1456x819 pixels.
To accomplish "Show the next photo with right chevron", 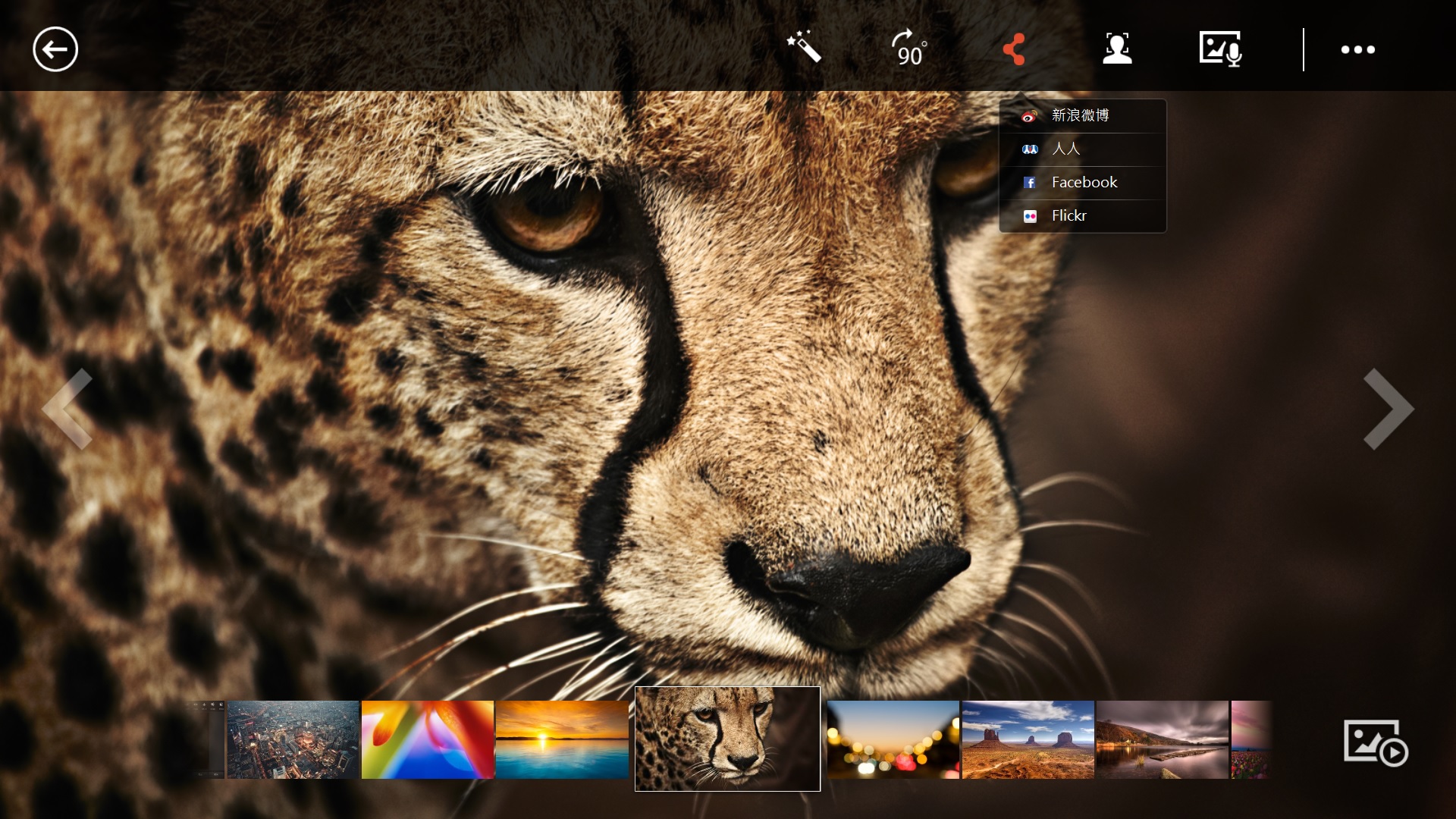I will [1389, 409].
